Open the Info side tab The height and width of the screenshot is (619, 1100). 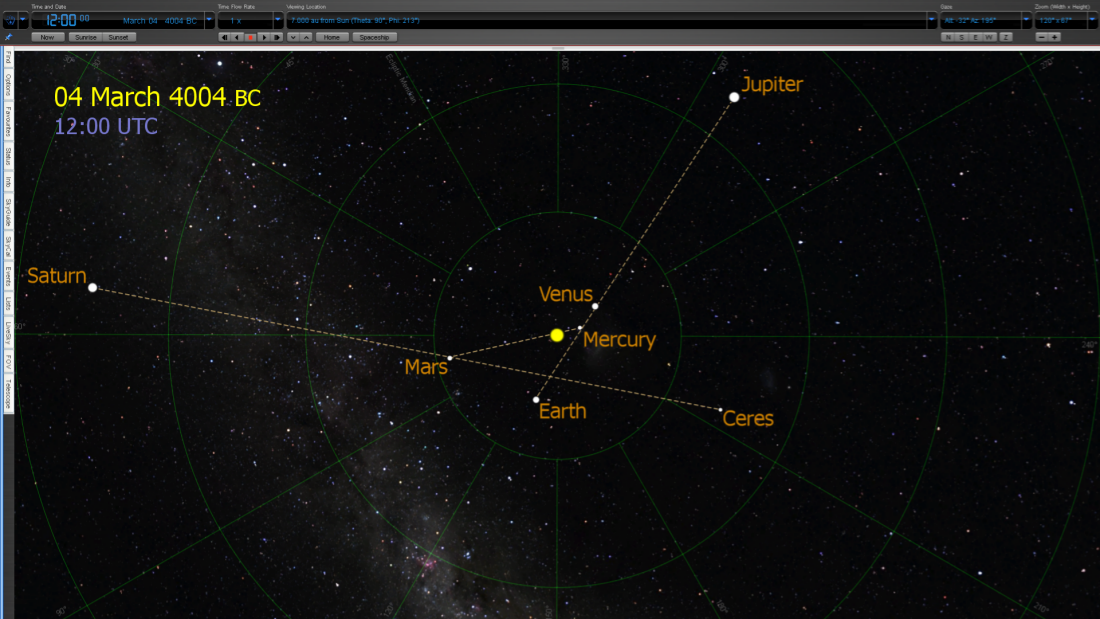click(8, 182)
